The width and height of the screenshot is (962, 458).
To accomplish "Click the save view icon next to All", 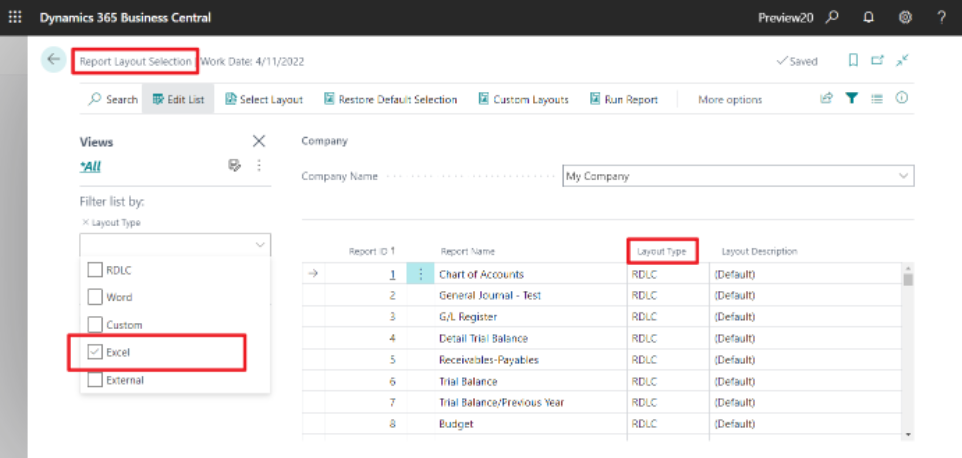I will pyautogui.click(x=234, y=165).
